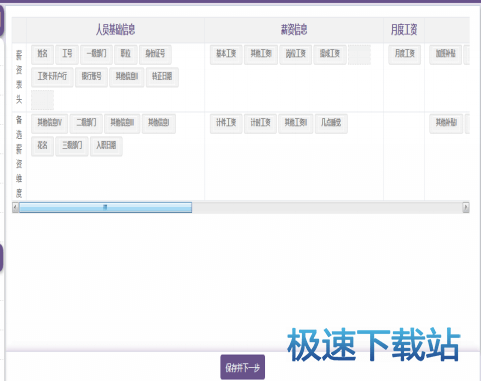This screenshot has height=382, width=481.
Task: Click the 人员基础信息 column header
Action: tap(115, 30)
